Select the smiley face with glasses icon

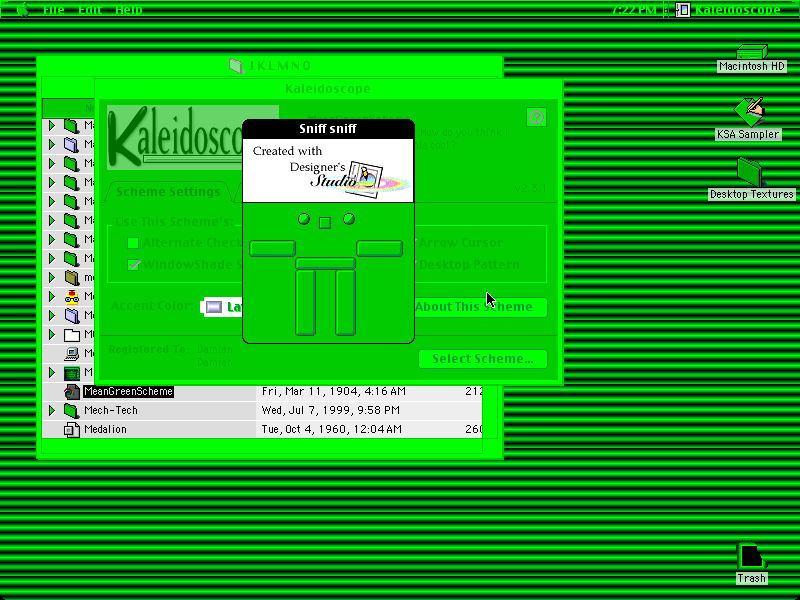(x=71, y=296)
